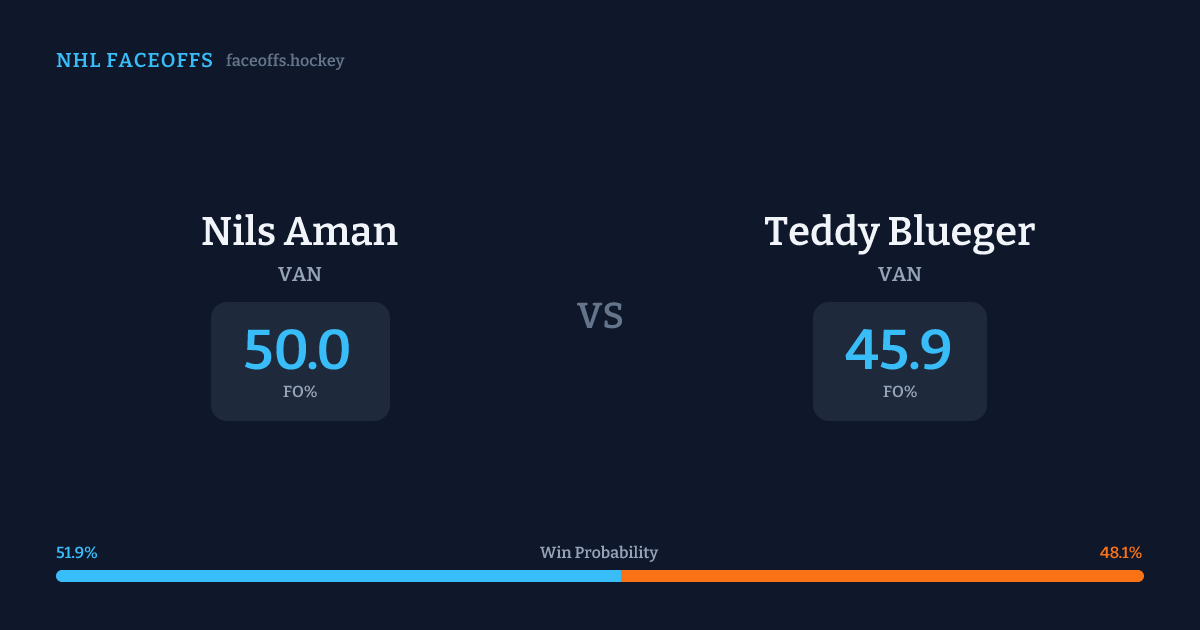Select player name Teddy Blueger
1200x630 pixels.
899,231
